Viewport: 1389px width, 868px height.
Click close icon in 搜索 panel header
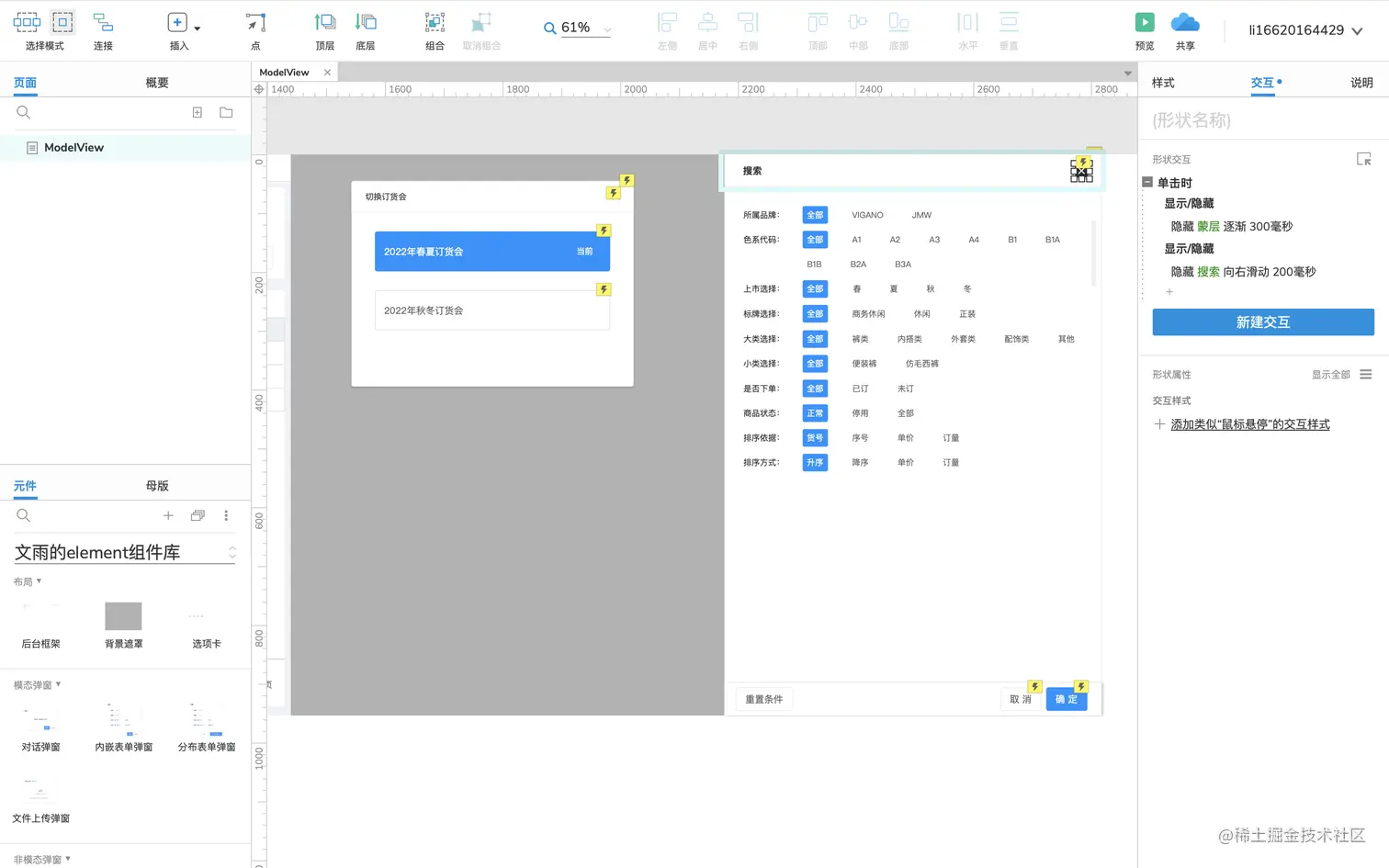point(1081,171)
